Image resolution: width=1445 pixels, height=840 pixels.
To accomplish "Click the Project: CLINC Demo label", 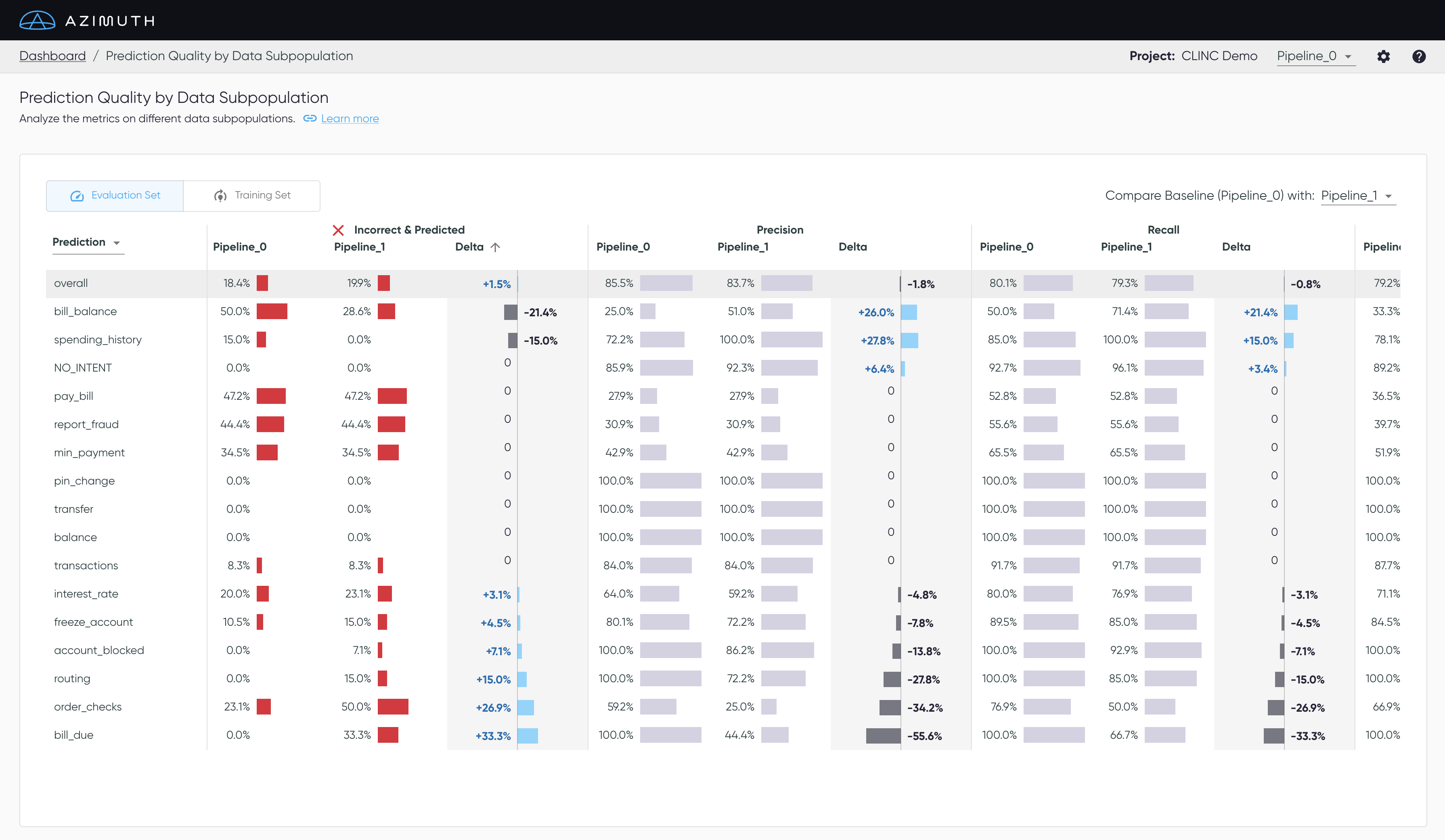I will 1193,56.
